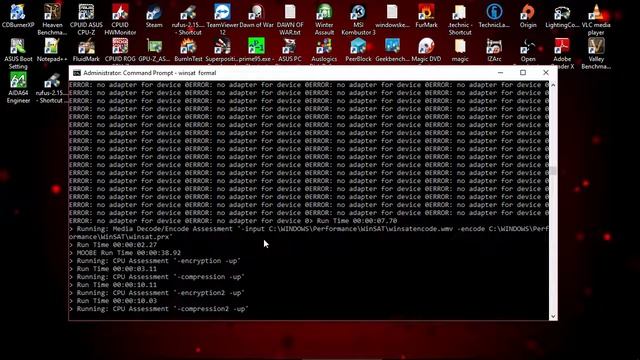Select the CPUID ASUS CPU-Z shortcut

[x=86, y=19]
